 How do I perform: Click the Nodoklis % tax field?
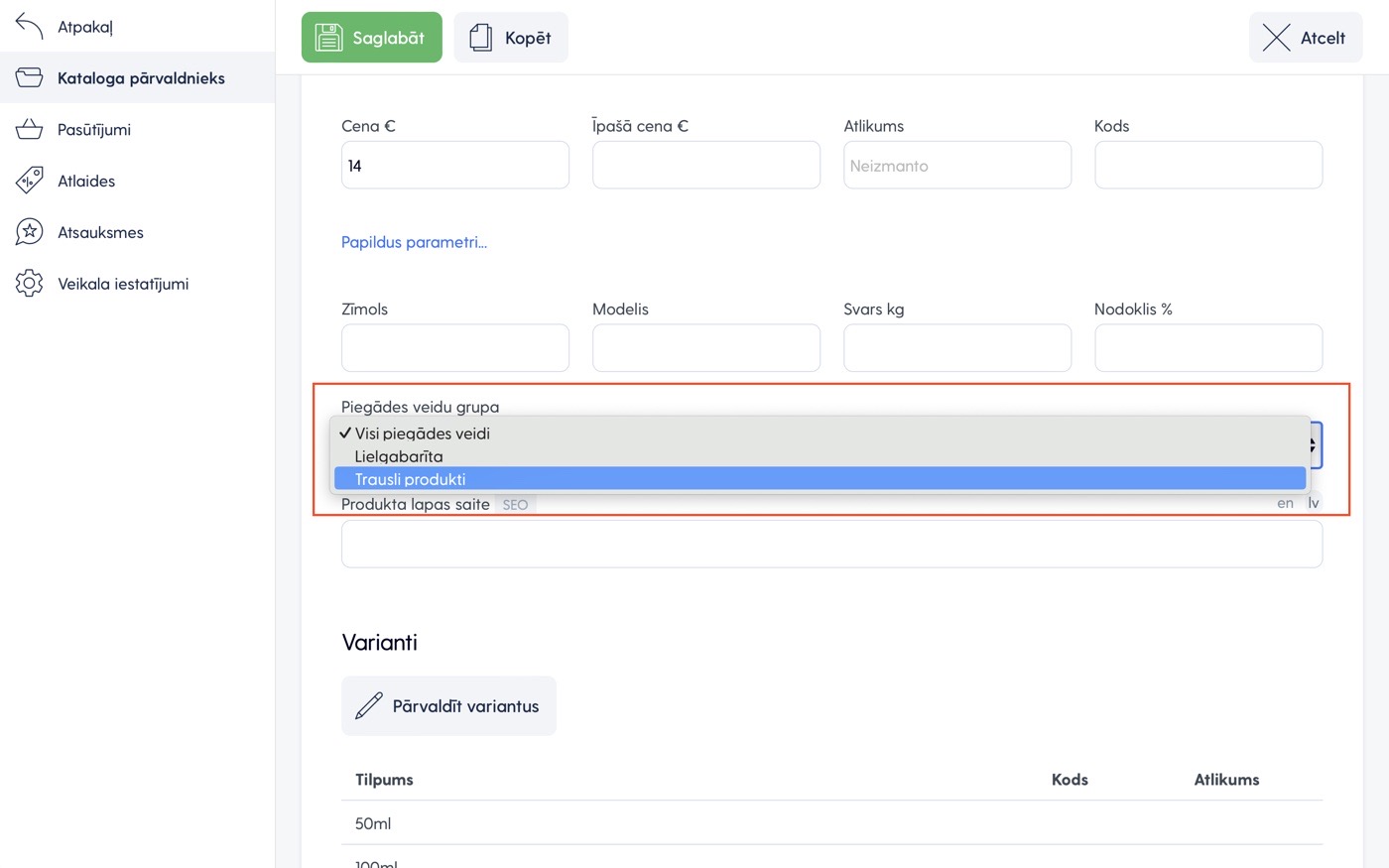click(x=1208, y=348)
